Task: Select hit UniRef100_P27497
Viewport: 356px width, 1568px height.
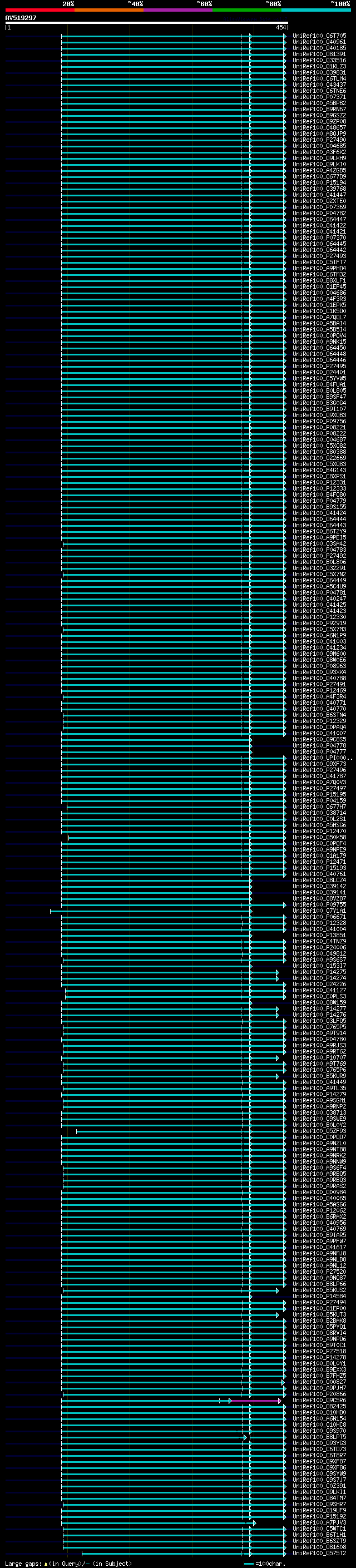Action: [x=319, y=788]
